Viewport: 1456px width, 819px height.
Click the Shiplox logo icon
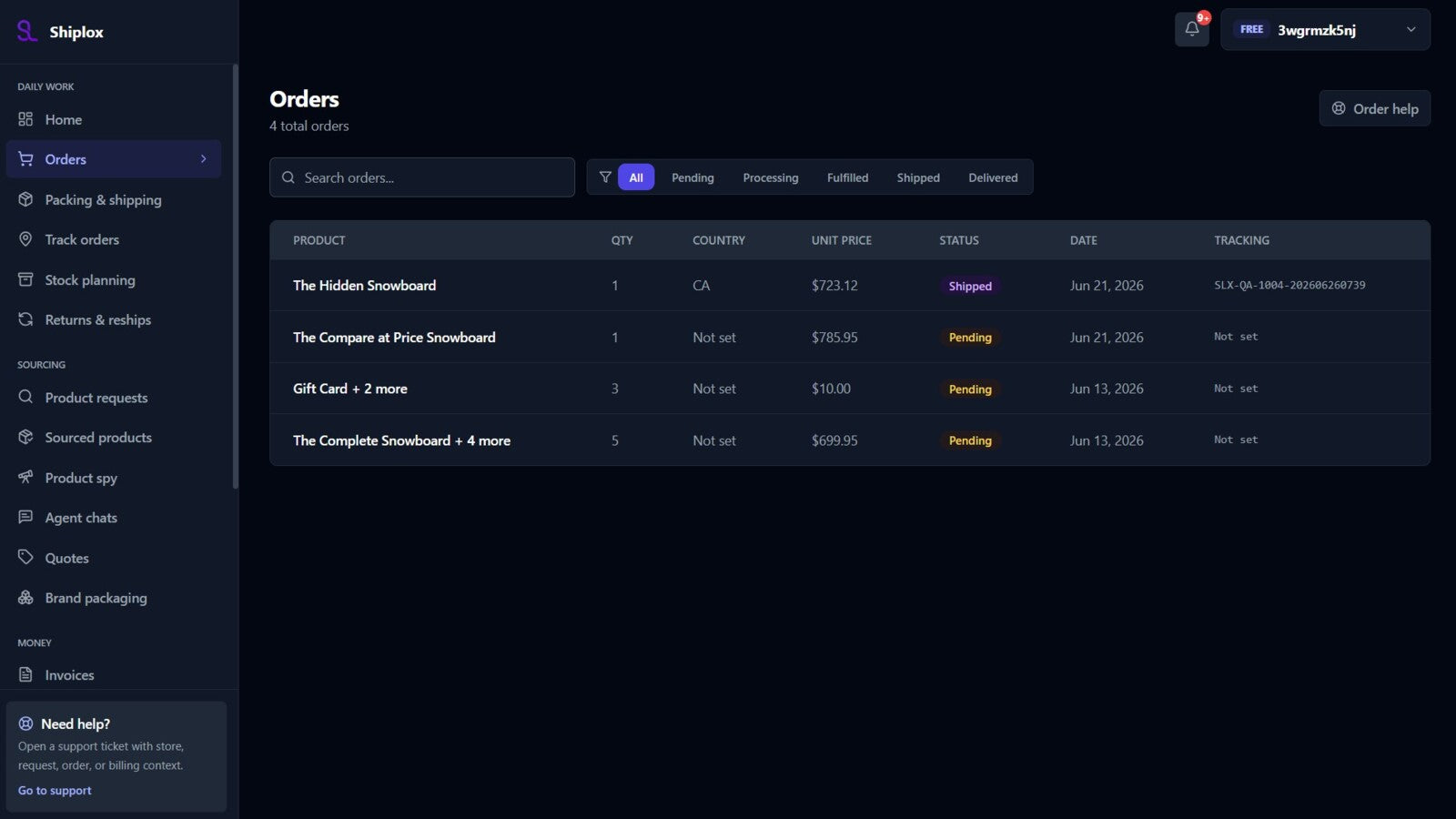point(27,31)
